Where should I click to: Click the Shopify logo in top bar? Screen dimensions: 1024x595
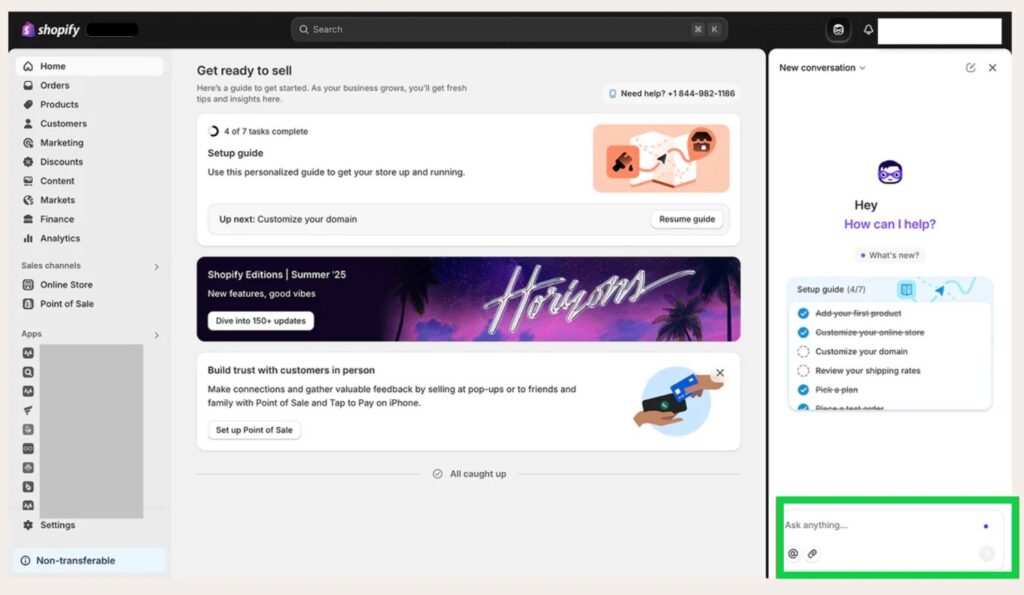coord(50,30)
